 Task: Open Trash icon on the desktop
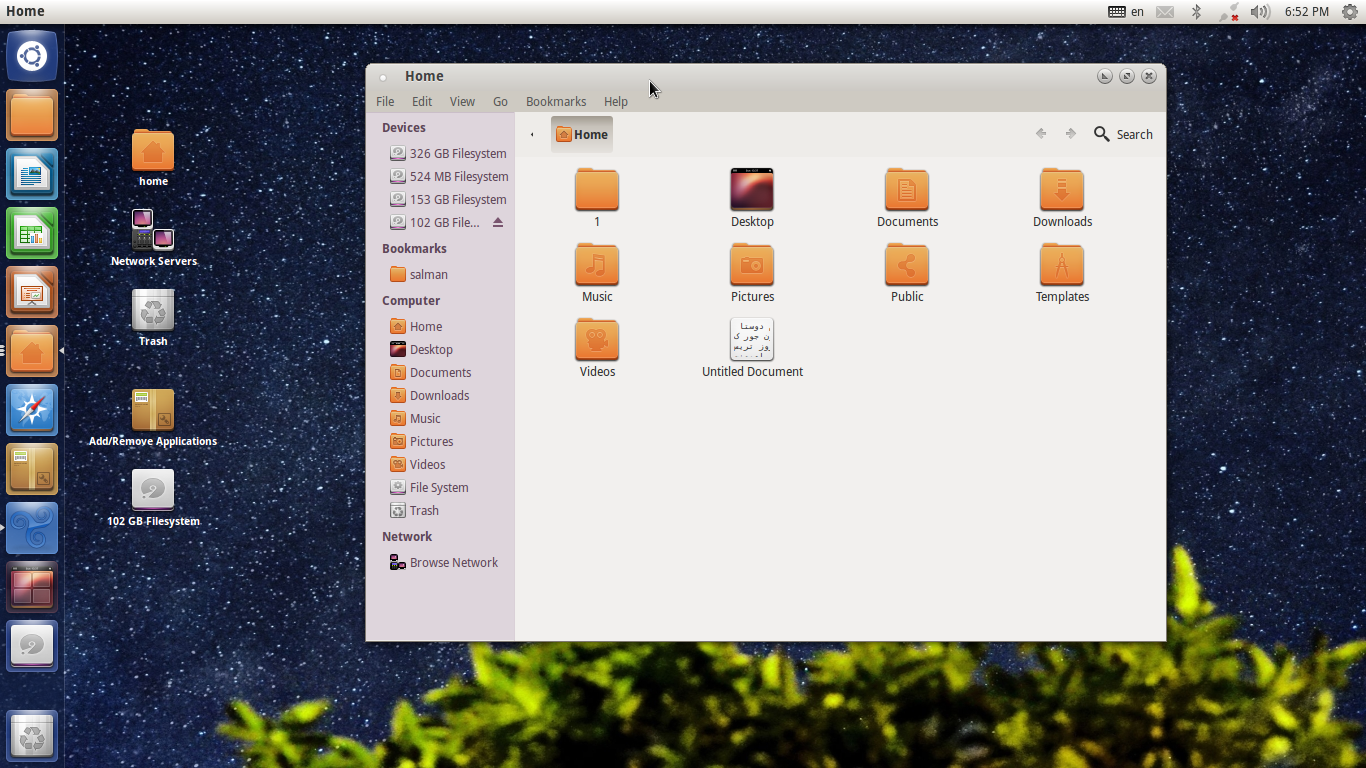(x=153, y=312)
